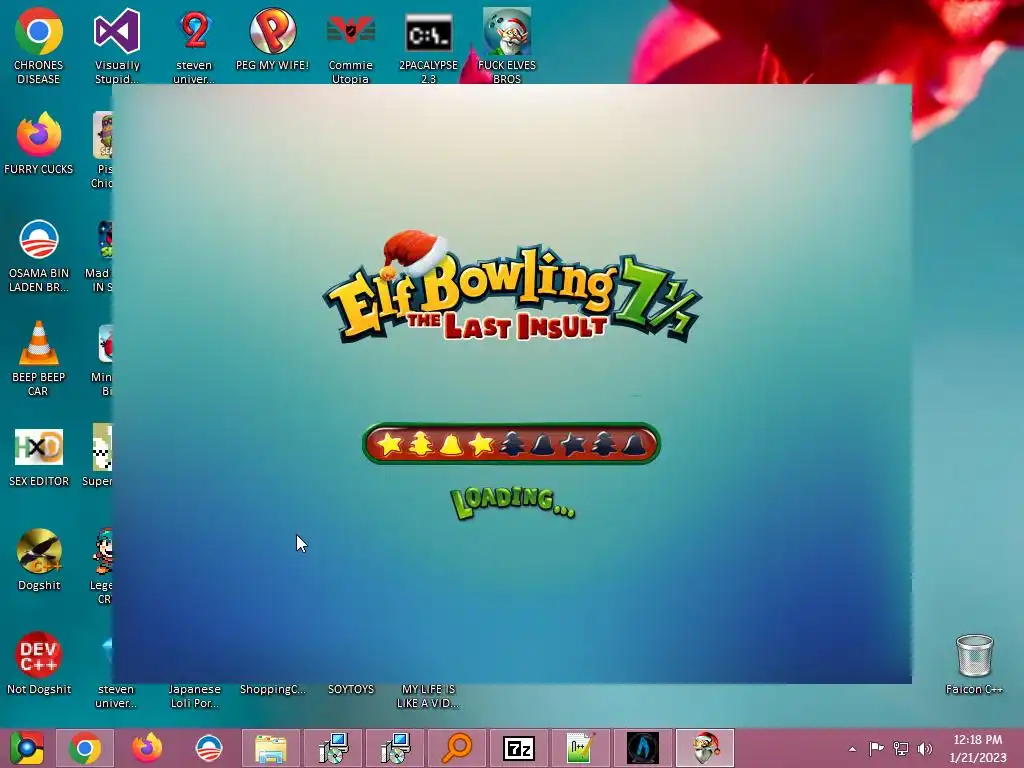Select the ShoppingC... desktop label
Screen dimensions: 1024x768
(272, 689)
